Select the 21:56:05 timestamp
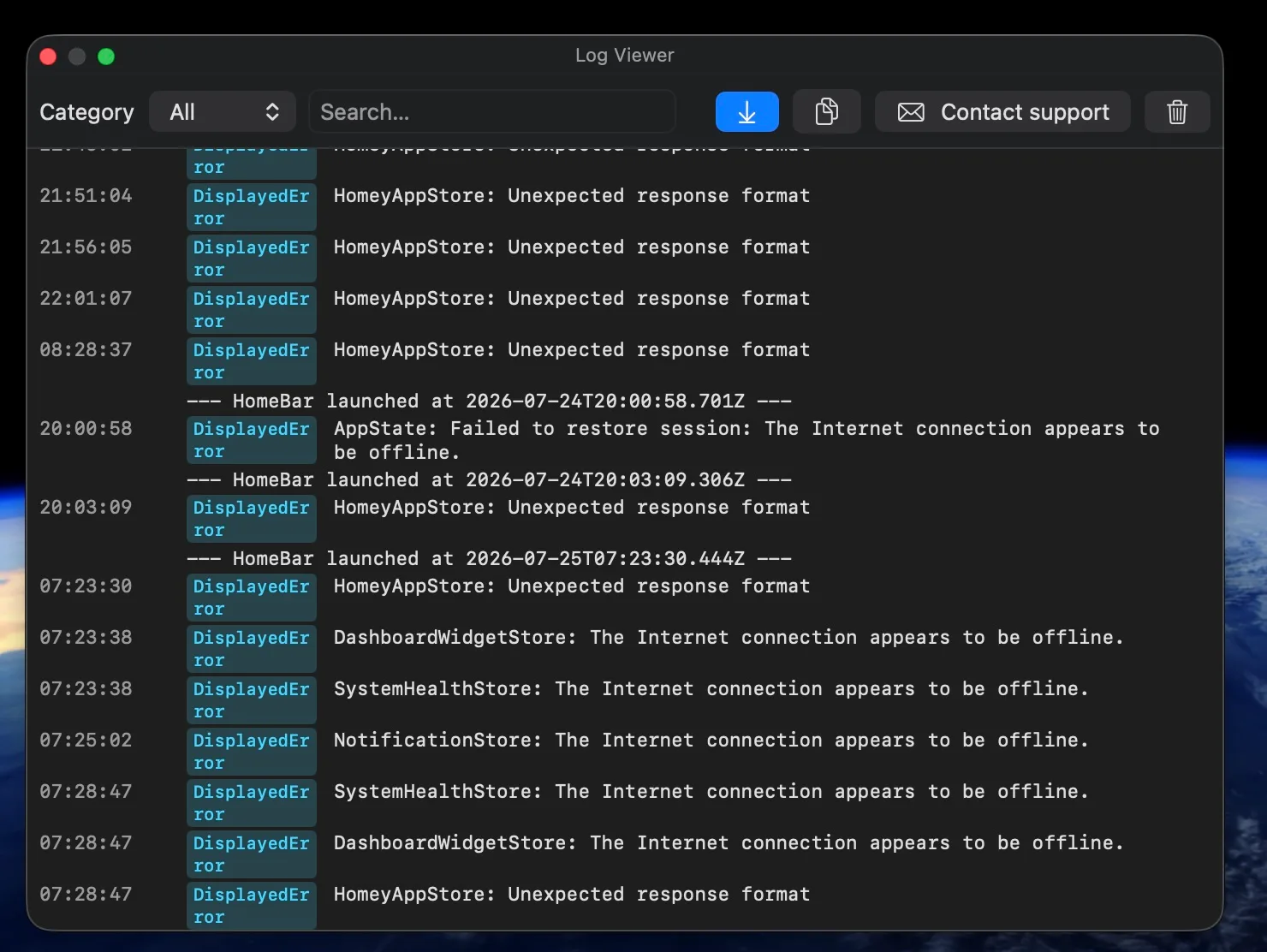 pos(86,247)
